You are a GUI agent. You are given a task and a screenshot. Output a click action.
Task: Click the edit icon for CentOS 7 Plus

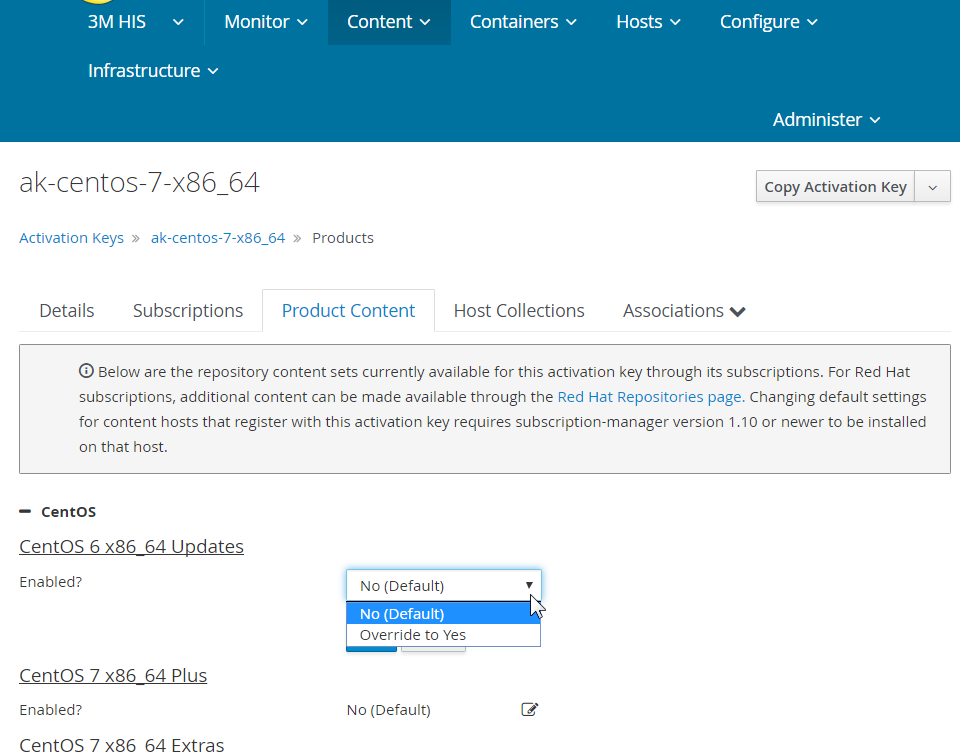tap(530, 710)
